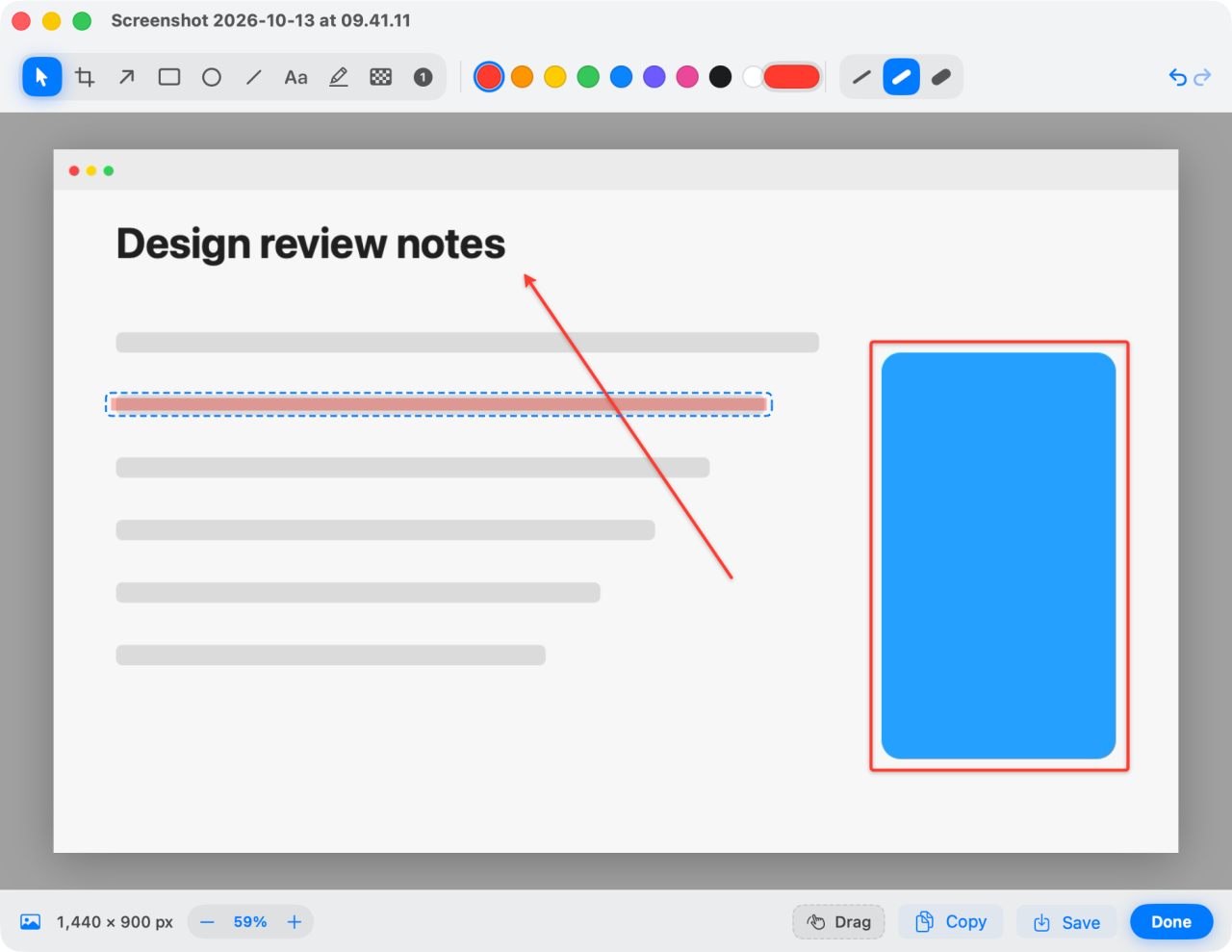Click the Done button
1232x952 pixels.
(x=1171, y=922)
